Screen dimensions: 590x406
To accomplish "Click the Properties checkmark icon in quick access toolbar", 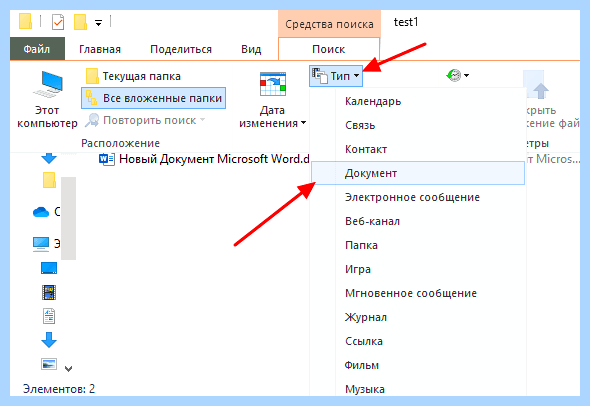I will [58, 22].
